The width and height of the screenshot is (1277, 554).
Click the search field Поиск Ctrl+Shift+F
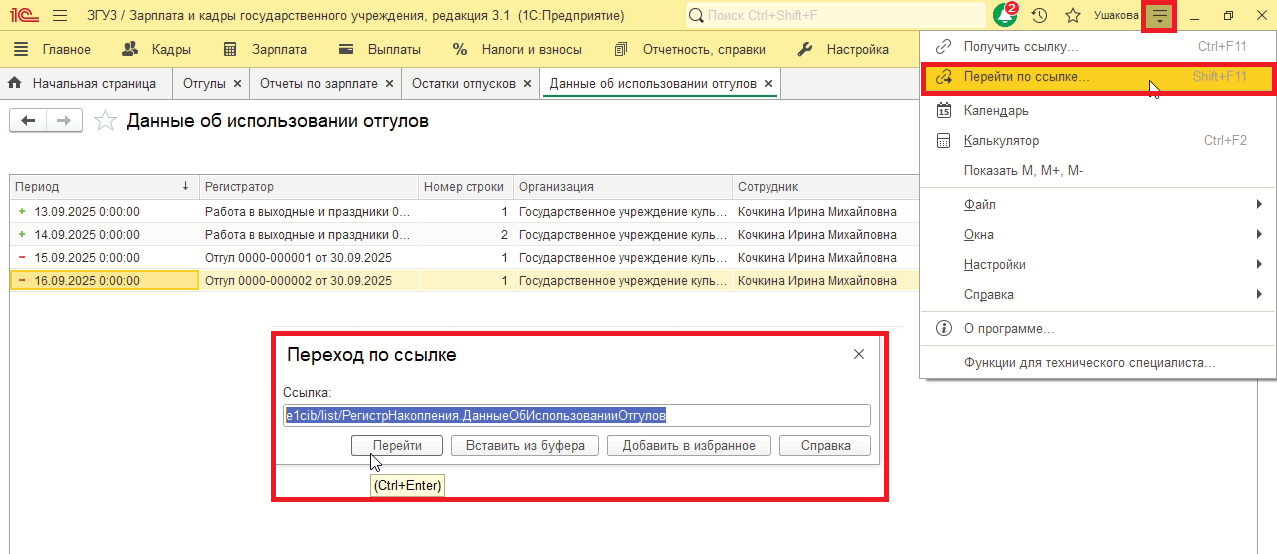(x=836, y=16)
